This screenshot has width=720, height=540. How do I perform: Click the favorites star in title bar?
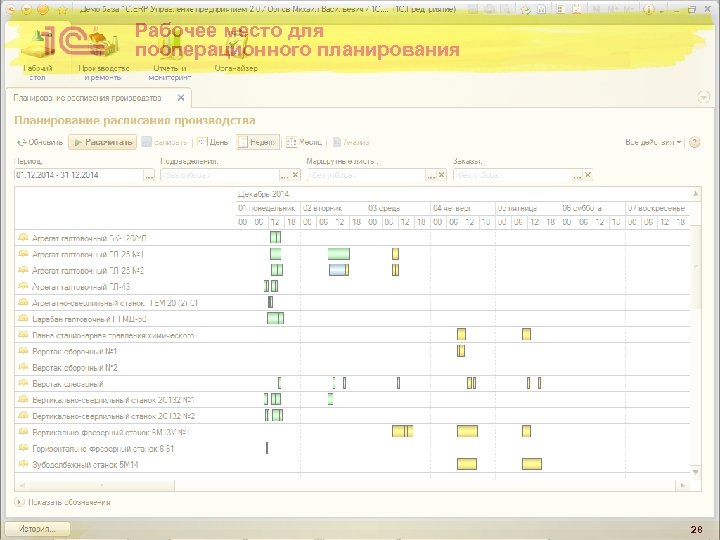(62, 10)
